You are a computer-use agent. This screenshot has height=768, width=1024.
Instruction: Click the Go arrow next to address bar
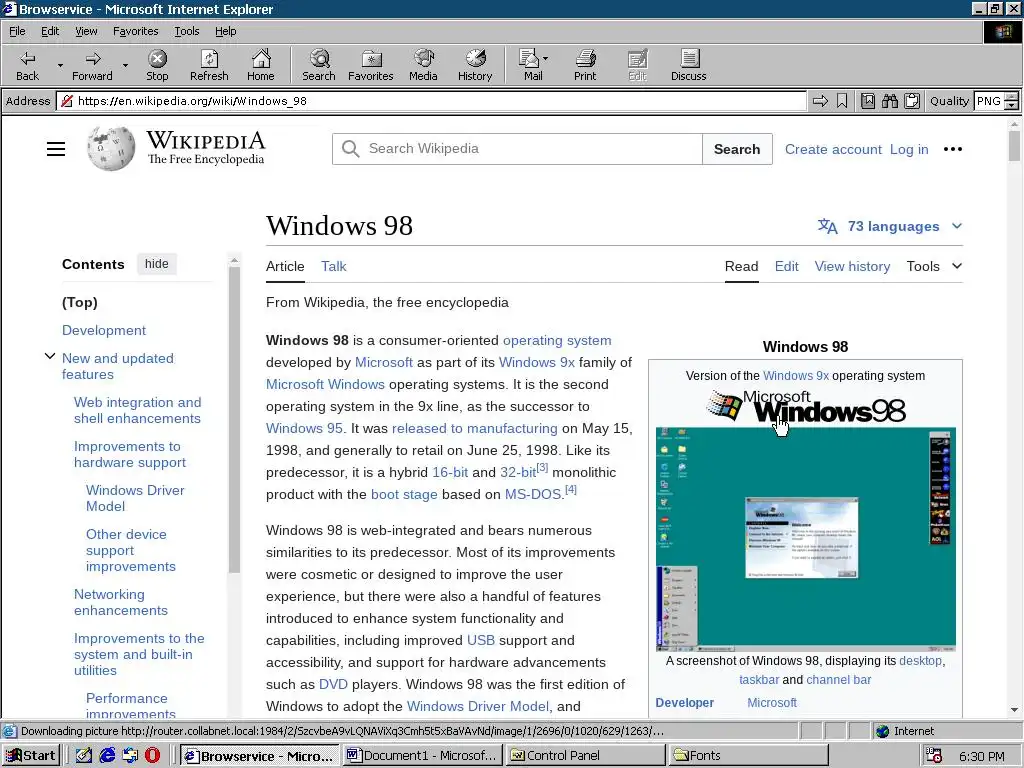click(820, 101)
